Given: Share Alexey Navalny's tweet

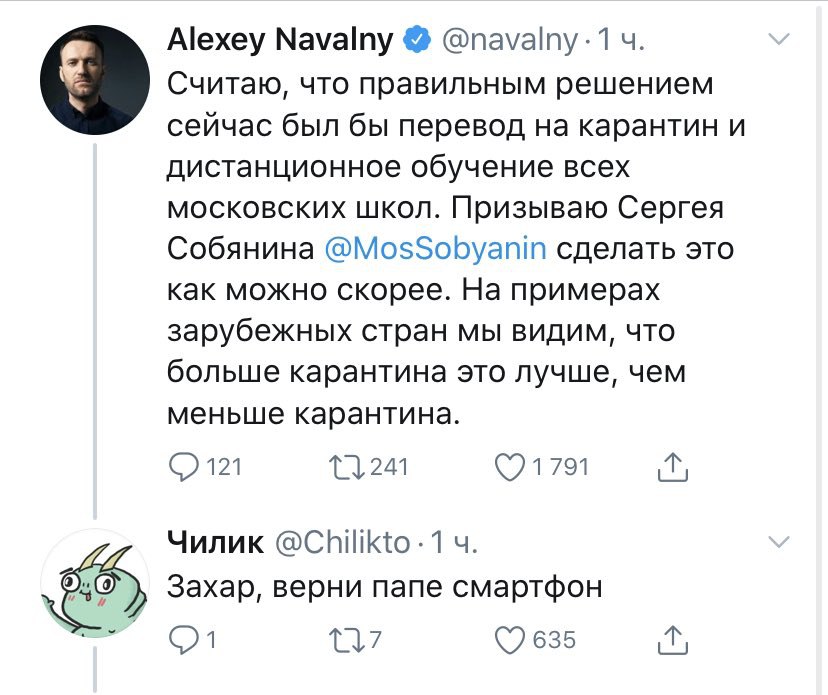Looking at the screenshot, I should click(674, 466).
